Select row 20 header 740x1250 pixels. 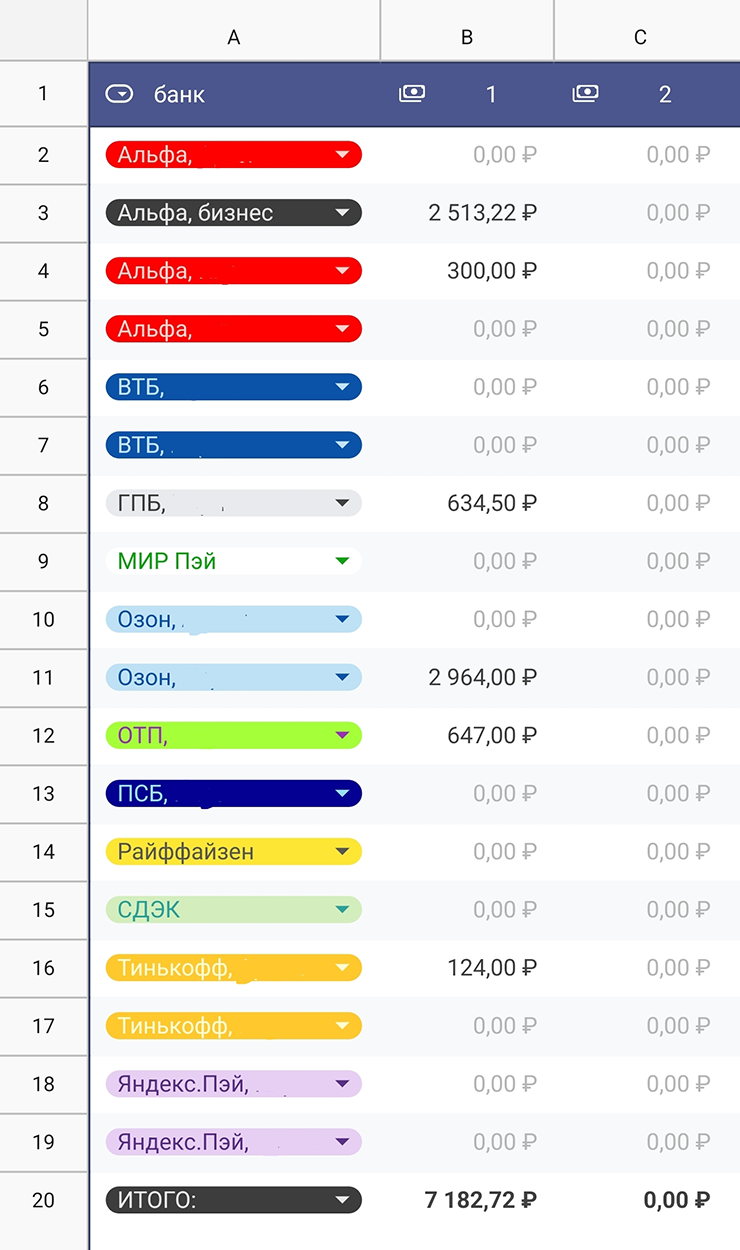43,1200
